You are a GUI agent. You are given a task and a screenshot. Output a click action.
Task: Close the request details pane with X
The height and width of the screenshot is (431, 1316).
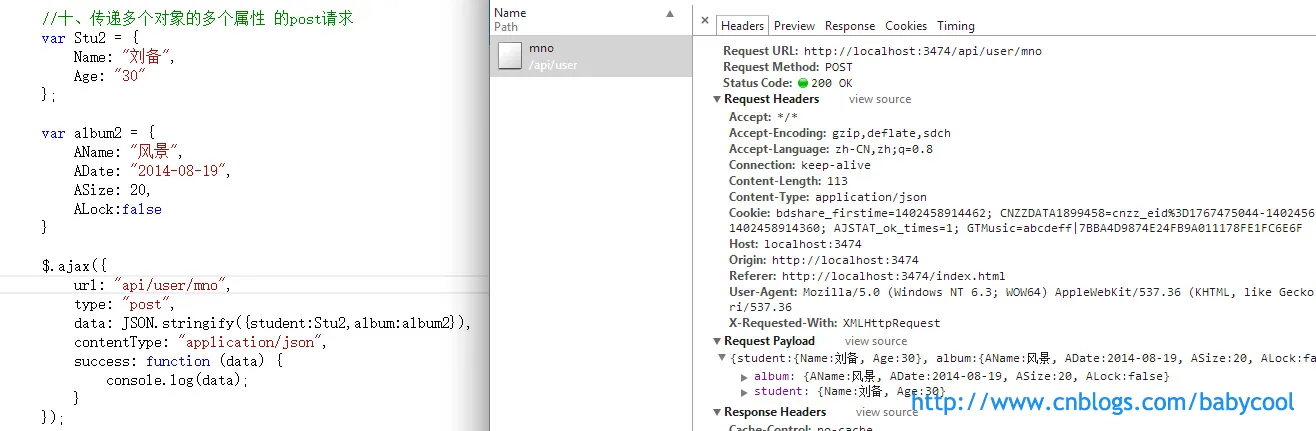[x=704, y=21]
